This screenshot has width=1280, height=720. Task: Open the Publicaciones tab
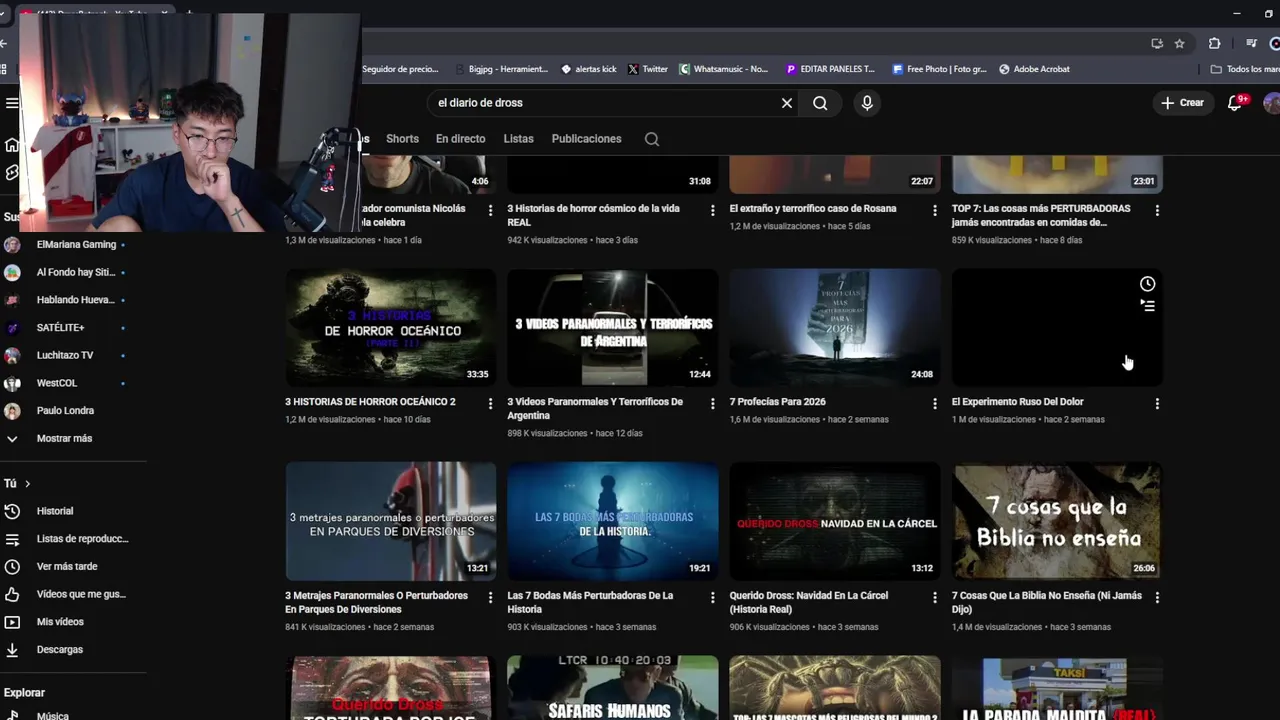586,139
